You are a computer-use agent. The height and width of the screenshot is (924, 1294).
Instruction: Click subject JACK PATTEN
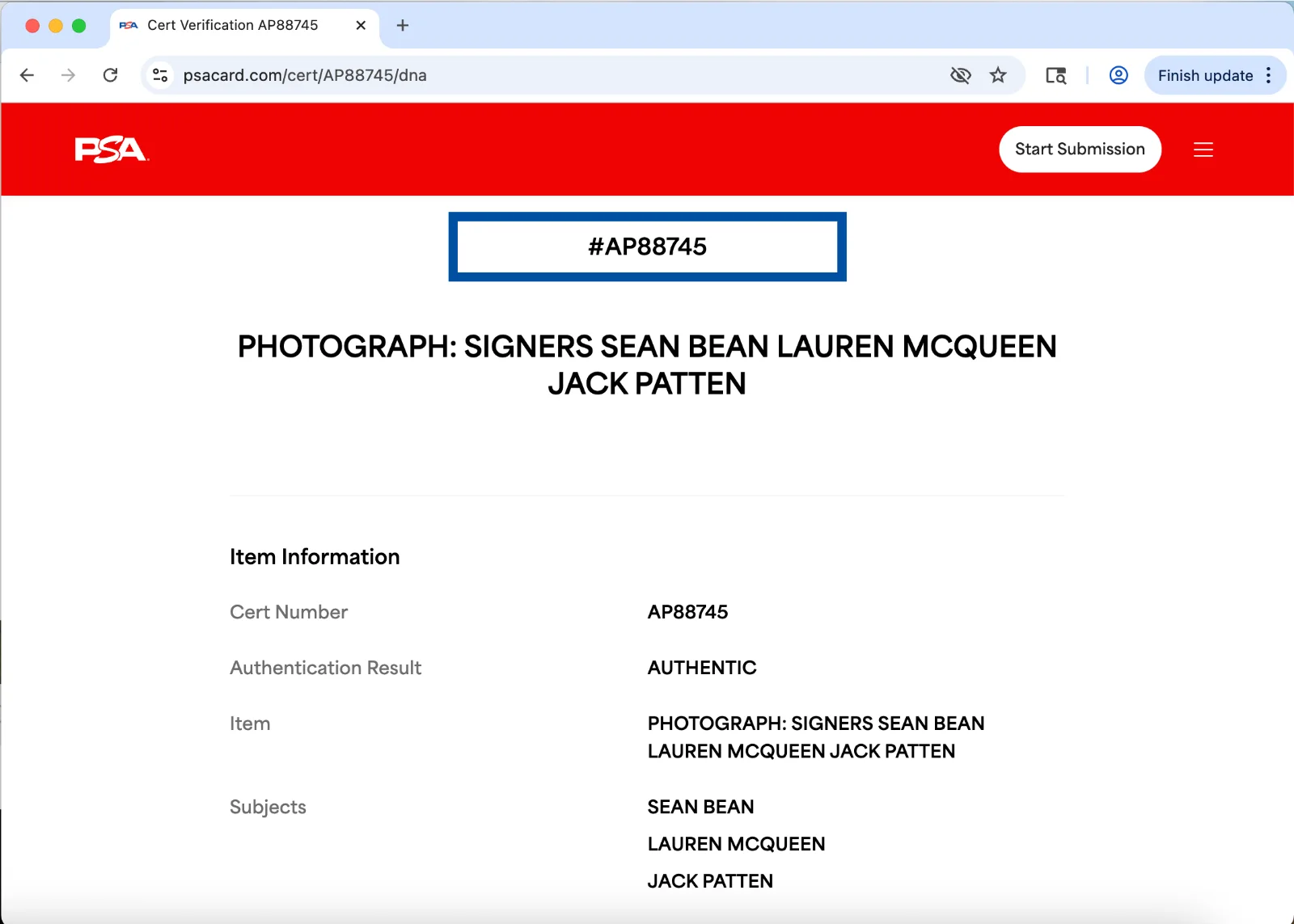point(710,881)
